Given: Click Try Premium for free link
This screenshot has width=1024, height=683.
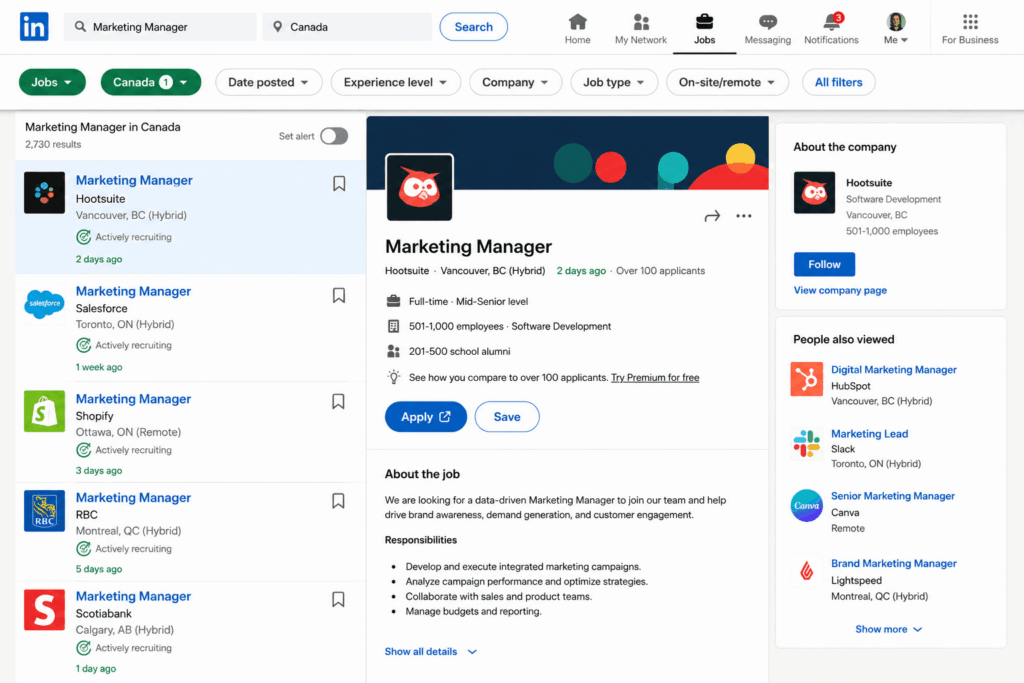Looking at the screenshot, I should tap(655, 377).
